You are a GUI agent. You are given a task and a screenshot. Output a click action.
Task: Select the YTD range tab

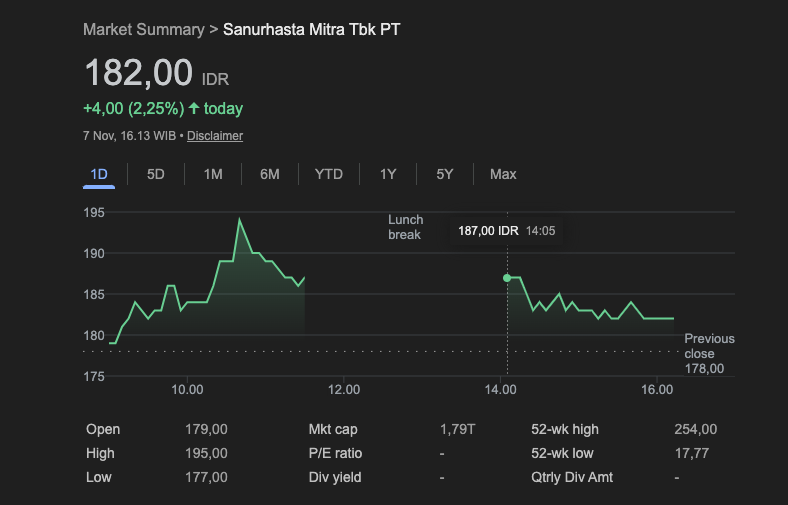point(329,174)
